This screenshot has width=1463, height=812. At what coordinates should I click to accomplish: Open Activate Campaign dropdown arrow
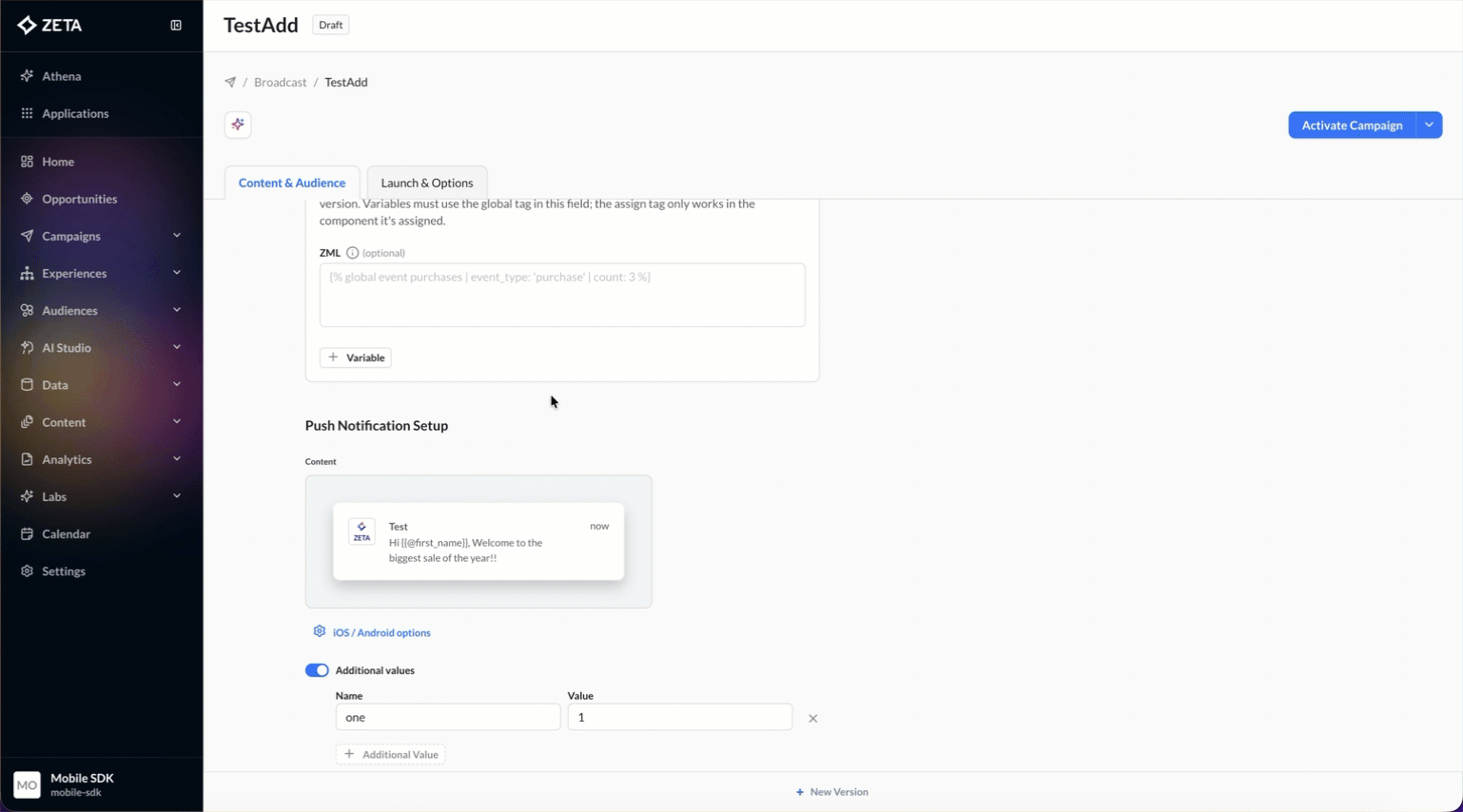1429,125
